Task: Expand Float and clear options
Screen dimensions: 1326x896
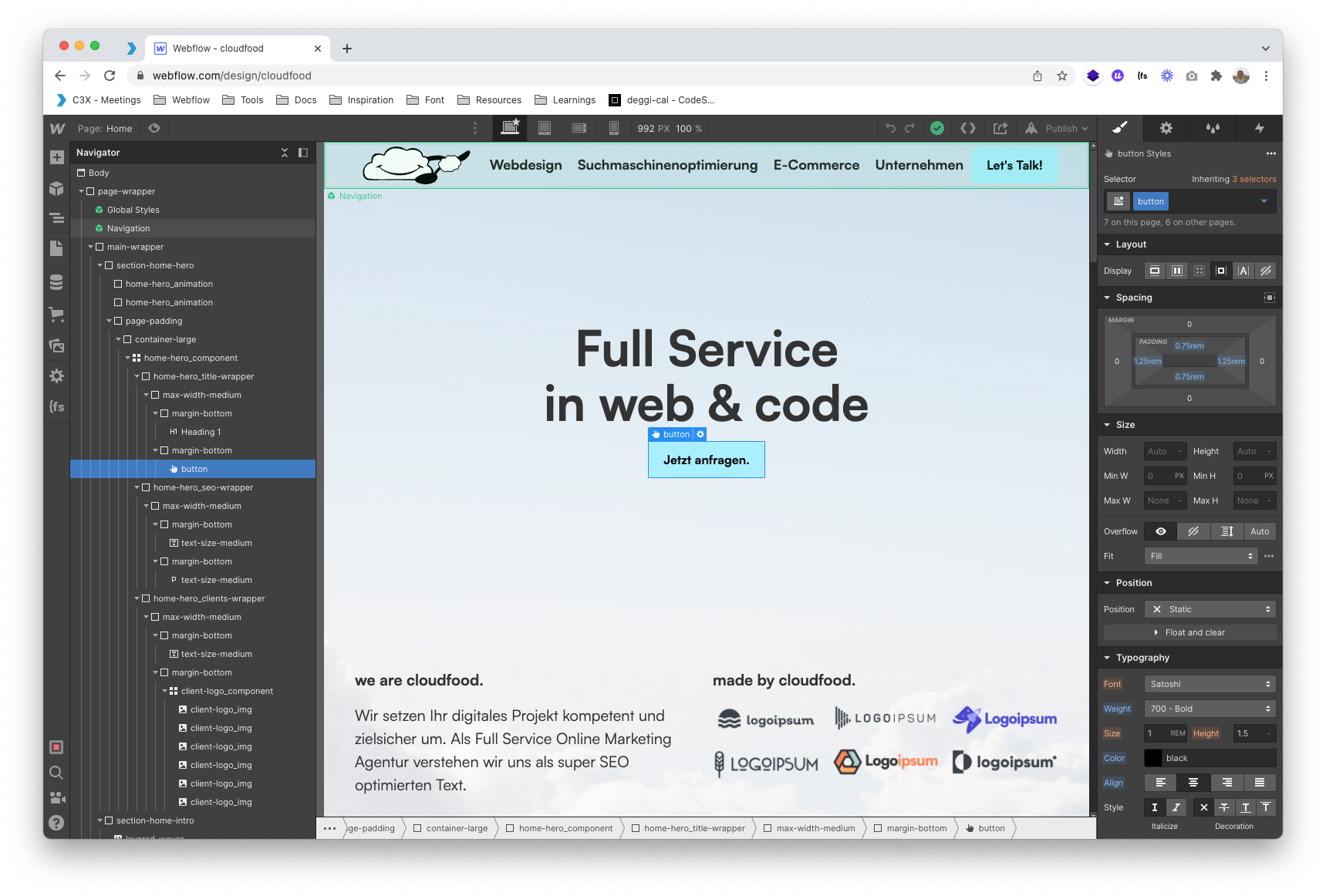Action: coord(1190,632)
